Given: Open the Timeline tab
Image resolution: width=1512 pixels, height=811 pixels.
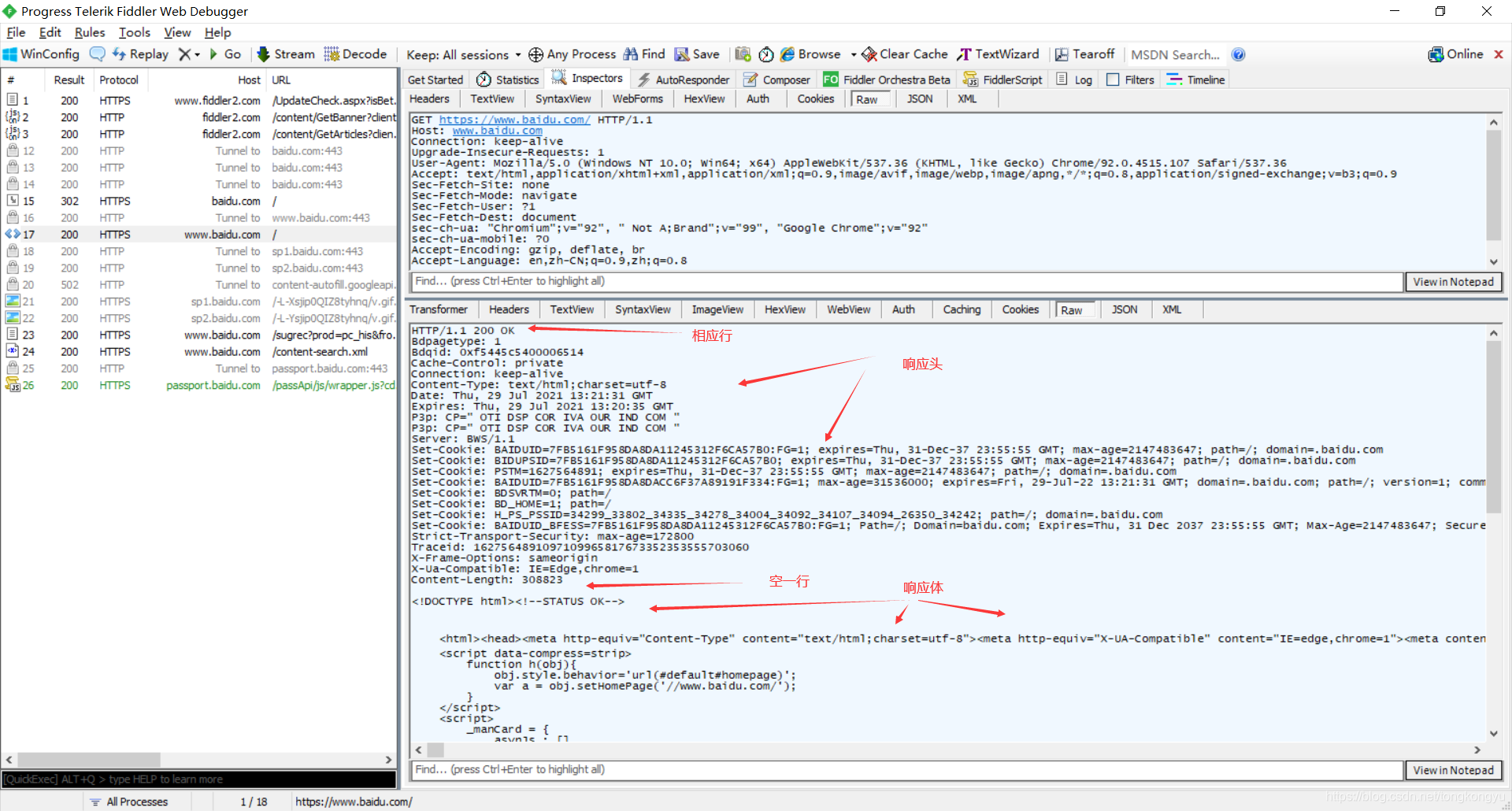Looking at the screenshot, I should [1195, 80].
